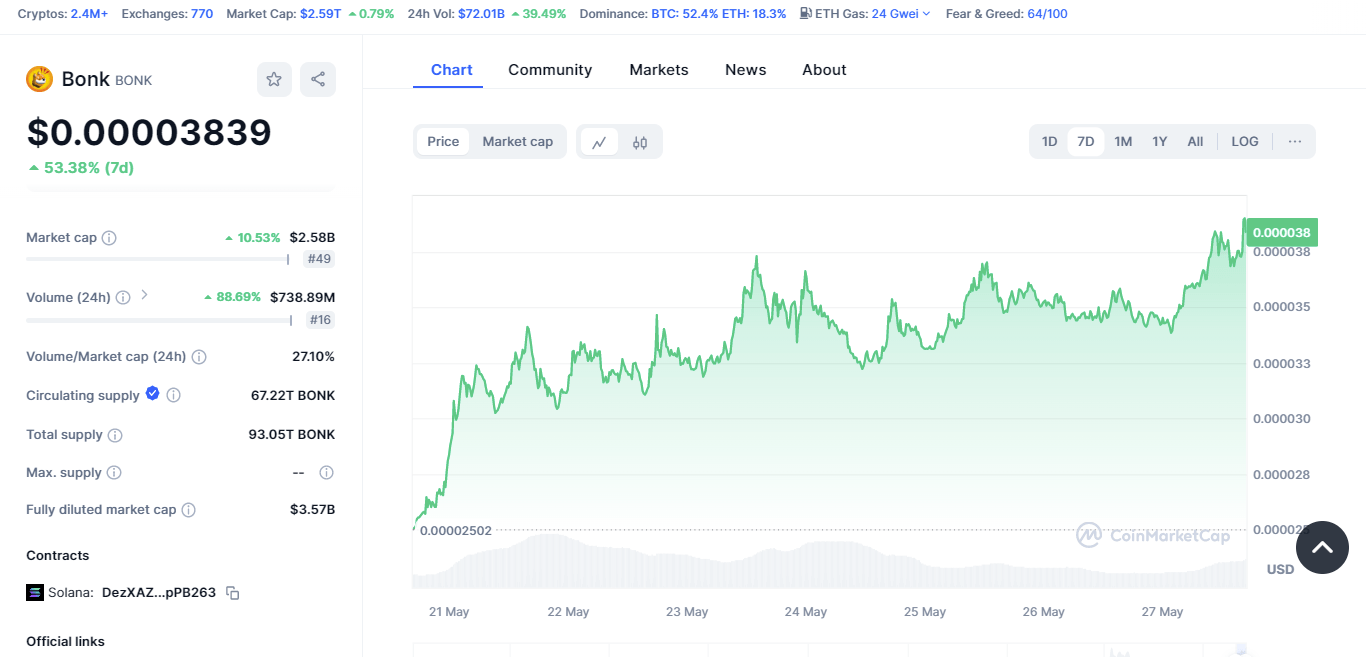Viewport: 1366px width, 657px height.
Task: Open the Chart tab
Action: (x=452, y=70)
